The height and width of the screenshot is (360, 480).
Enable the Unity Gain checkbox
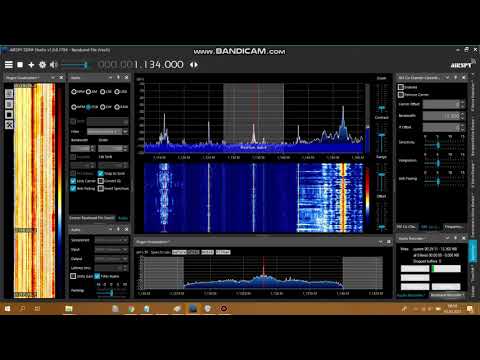[x=73, y=276]
